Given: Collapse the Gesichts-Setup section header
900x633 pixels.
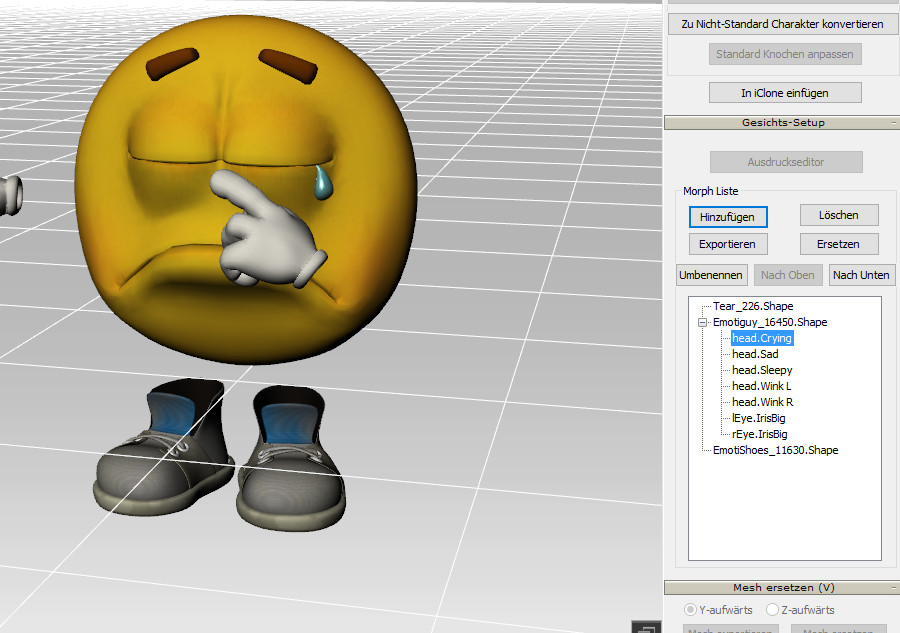Looking at the screenshot, I should click(x=894, y=123).
